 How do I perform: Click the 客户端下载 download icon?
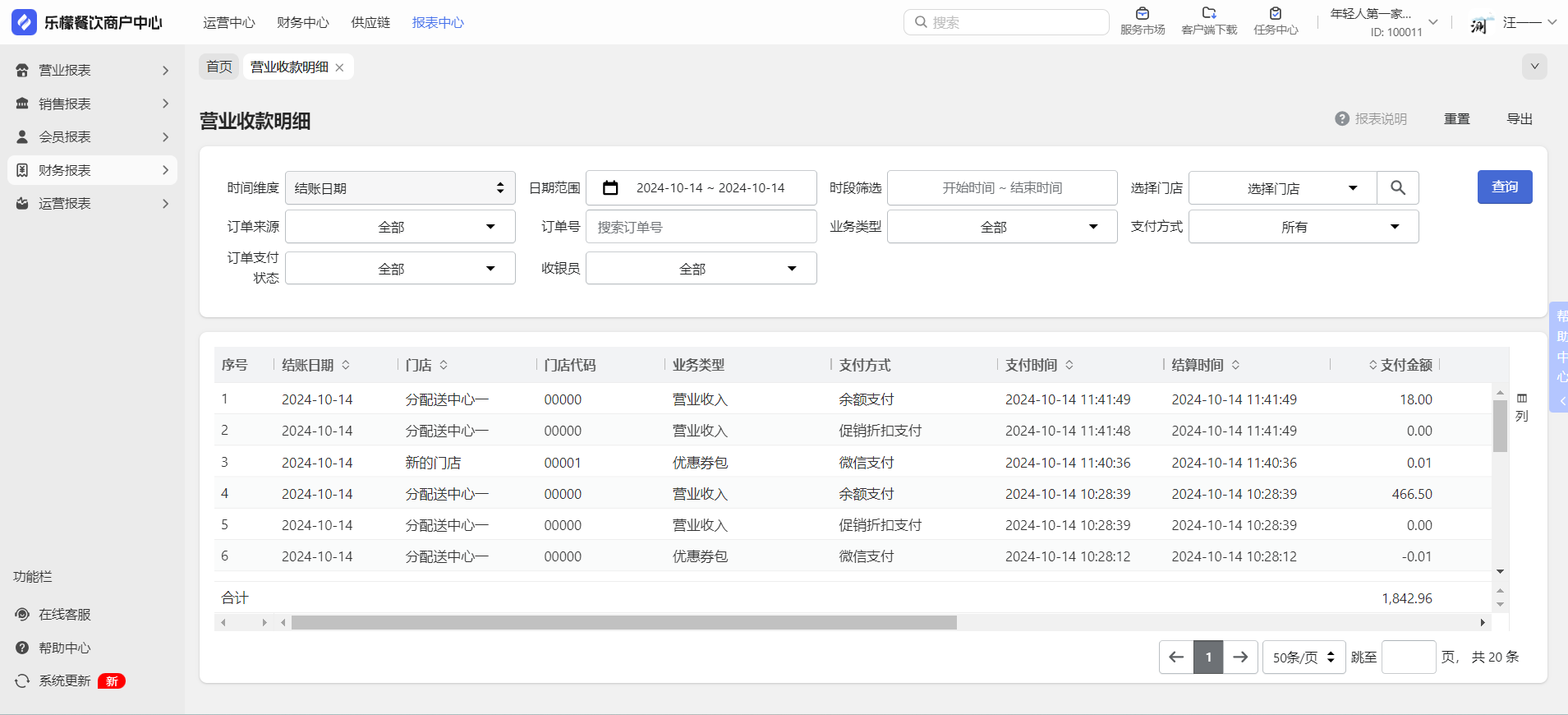(1208, 14)
